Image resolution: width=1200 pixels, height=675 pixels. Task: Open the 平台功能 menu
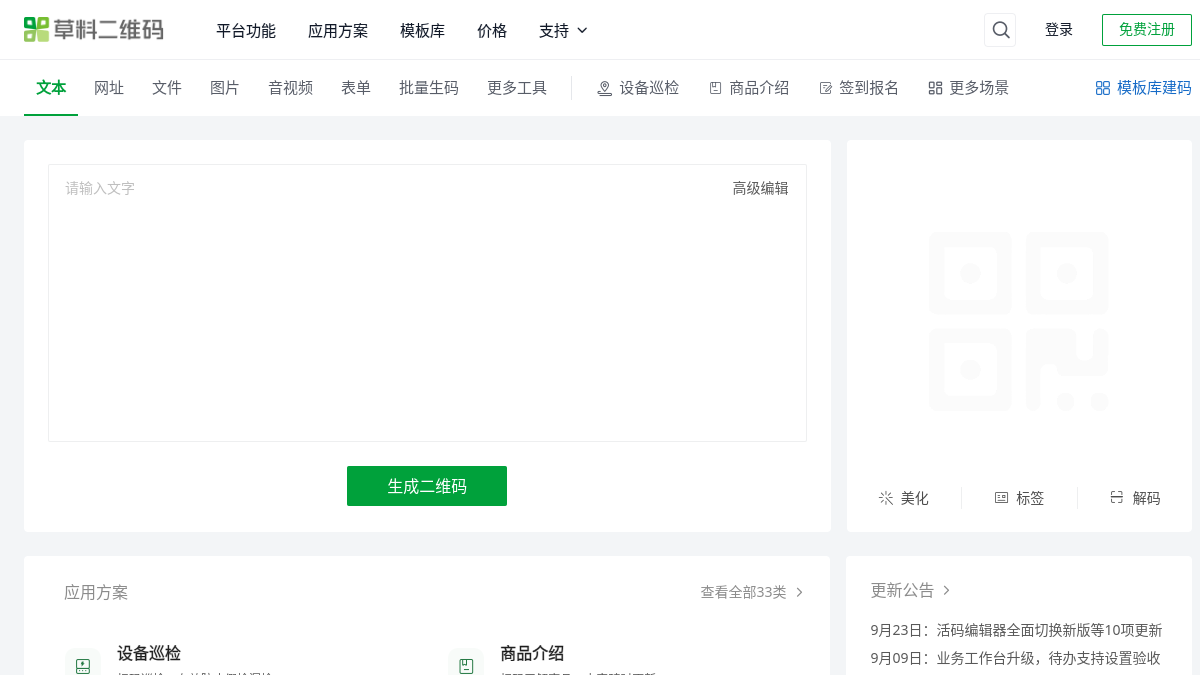(246, 31)
